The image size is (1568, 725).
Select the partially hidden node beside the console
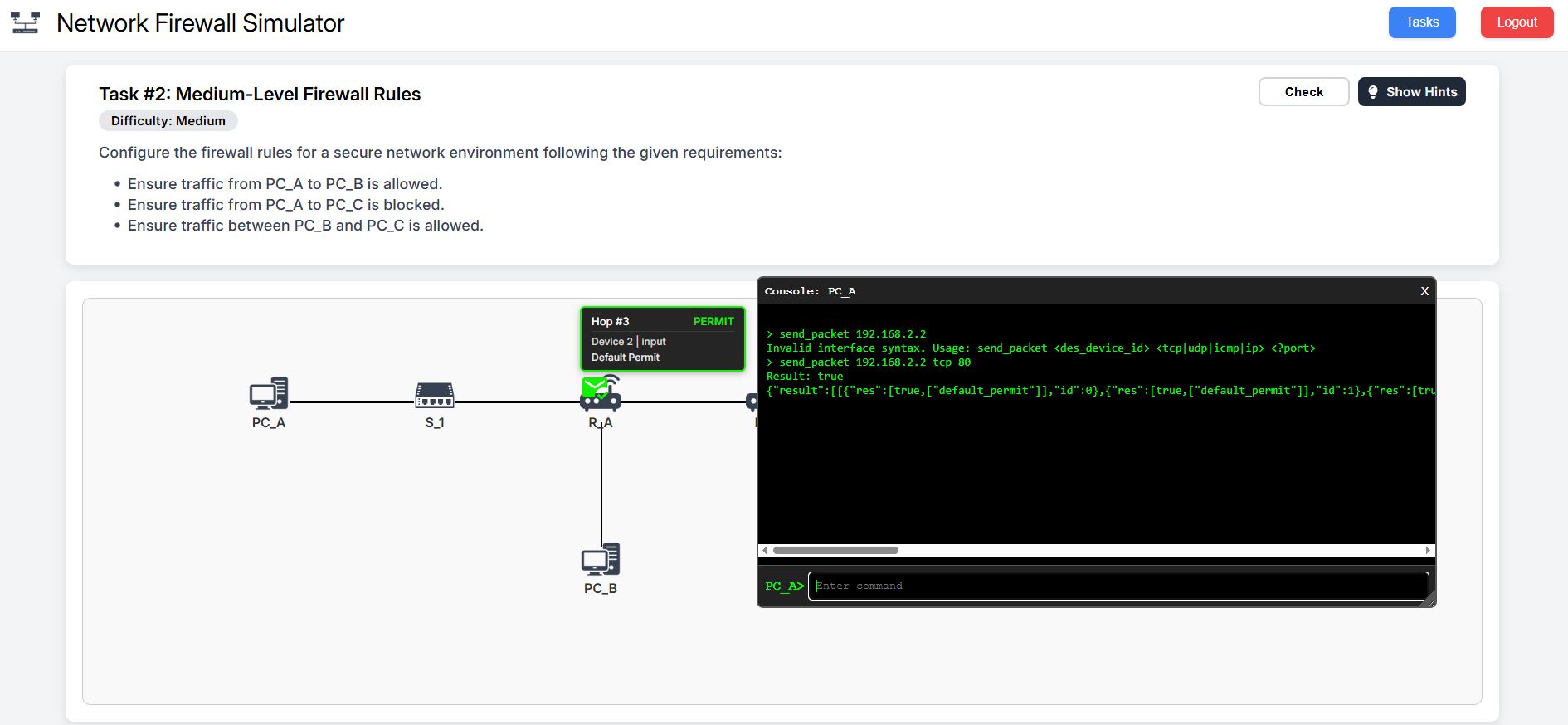click(x=752, y=402)
